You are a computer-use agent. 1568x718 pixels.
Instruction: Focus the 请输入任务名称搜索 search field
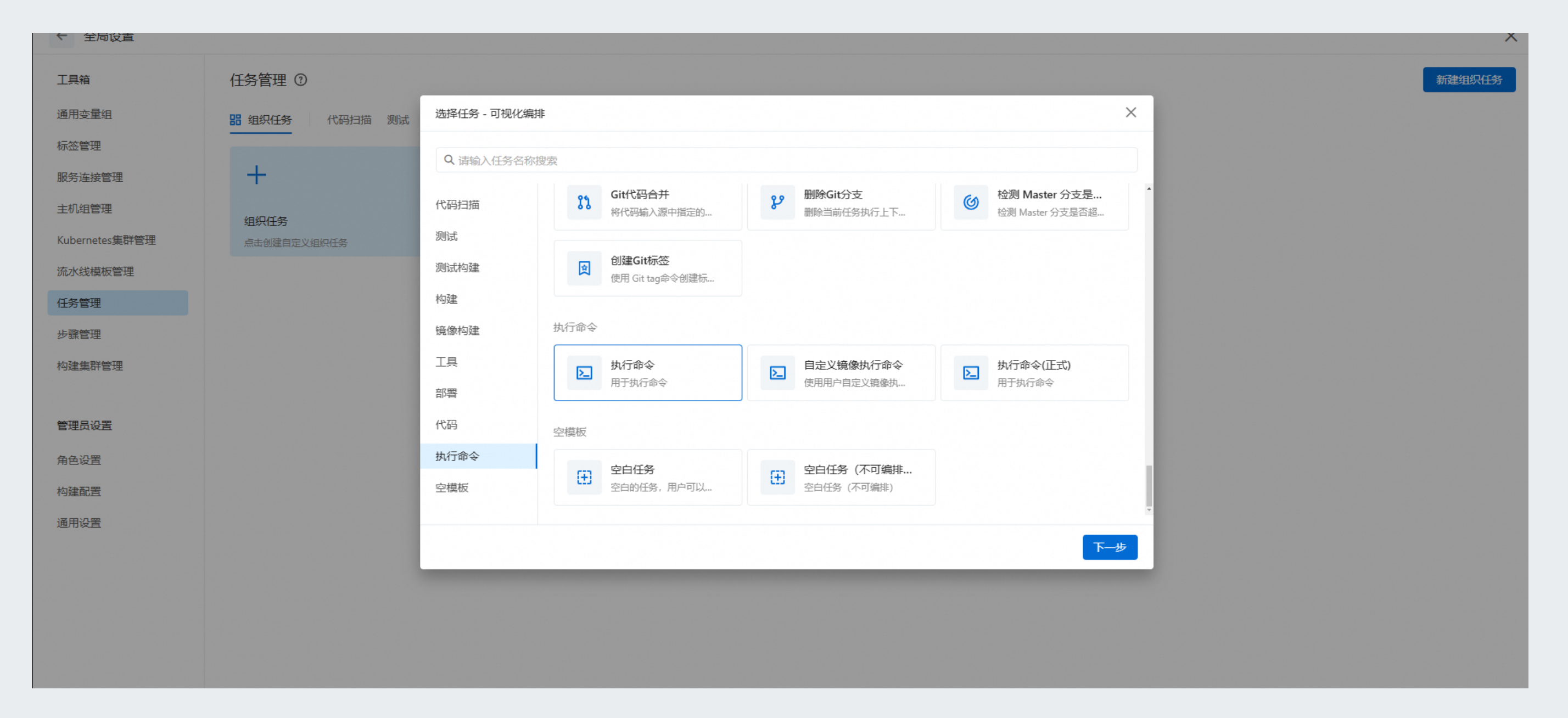(x=786, y=160)
